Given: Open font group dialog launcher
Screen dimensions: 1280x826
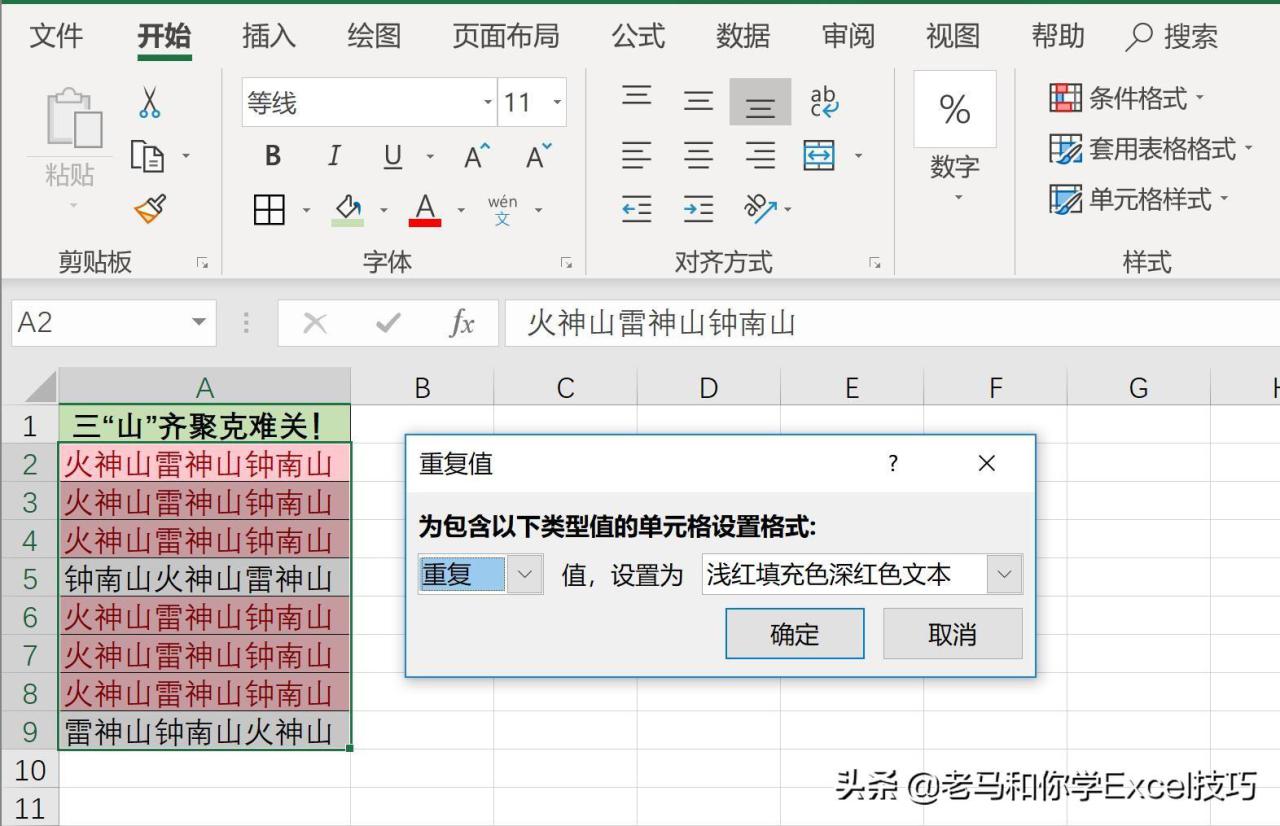Looking at the screenshot, I should pos(566,263).
